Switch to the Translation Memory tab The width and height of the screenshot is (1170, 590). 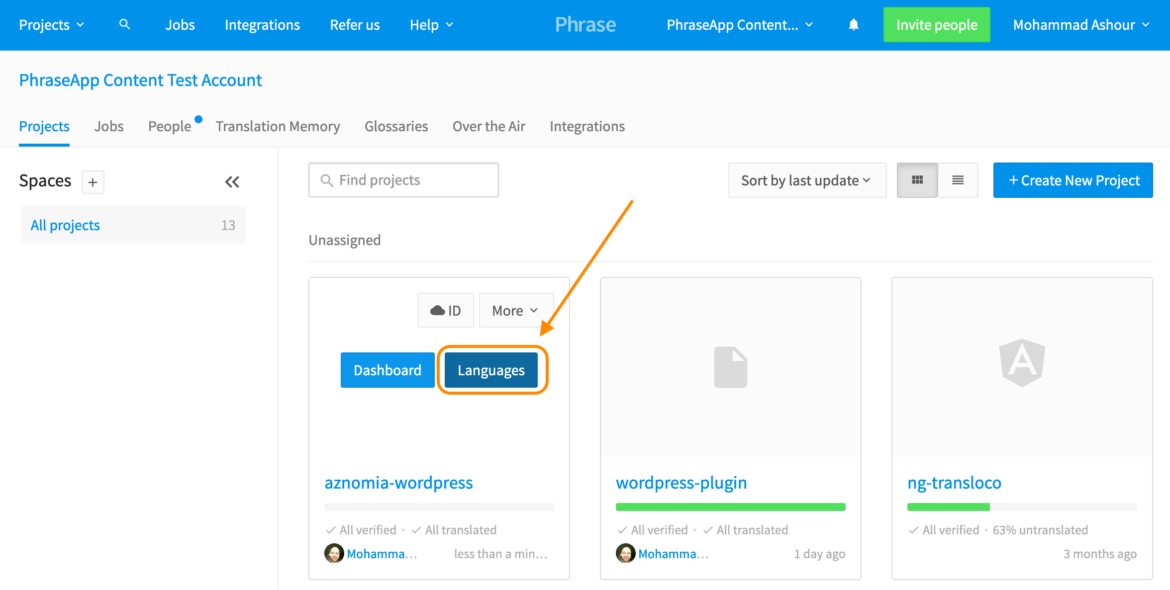point(278,126)
